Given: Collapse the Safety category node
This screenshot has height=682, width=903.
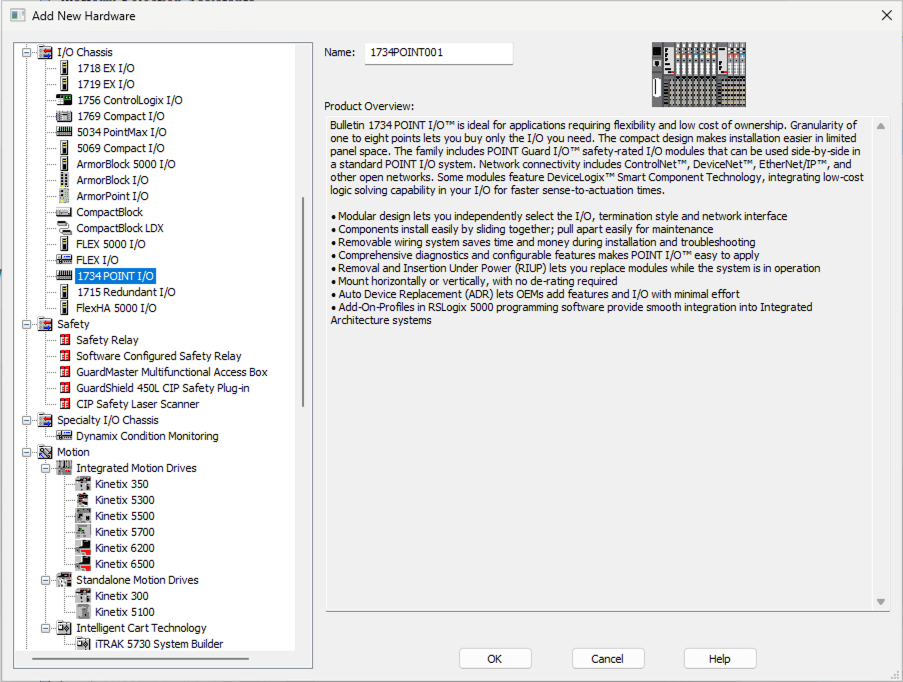Looking at the screenshot, I should click(x=27, y=324).
